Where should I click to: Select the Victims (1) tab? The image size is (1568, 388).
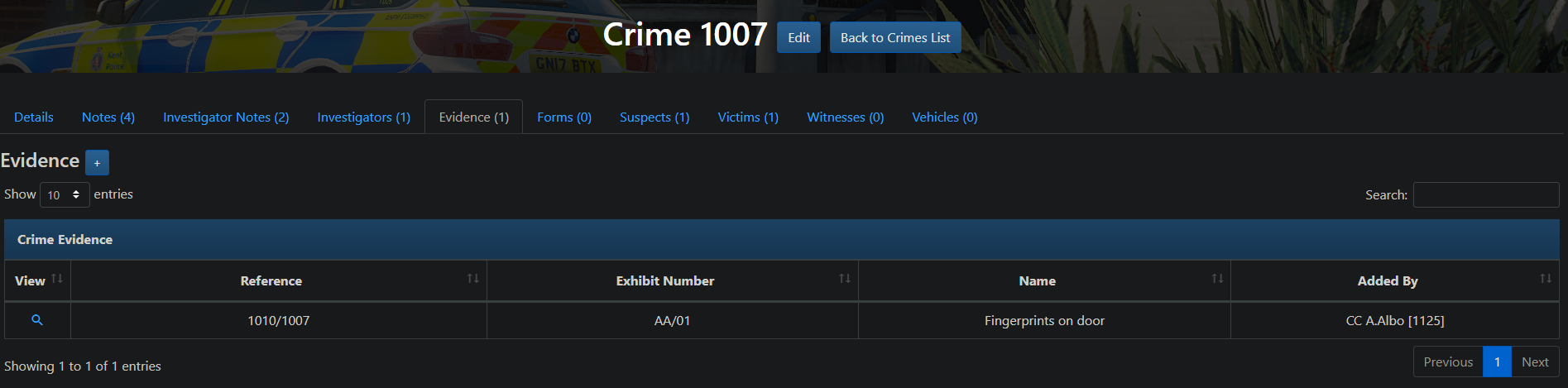pos(748,117)
